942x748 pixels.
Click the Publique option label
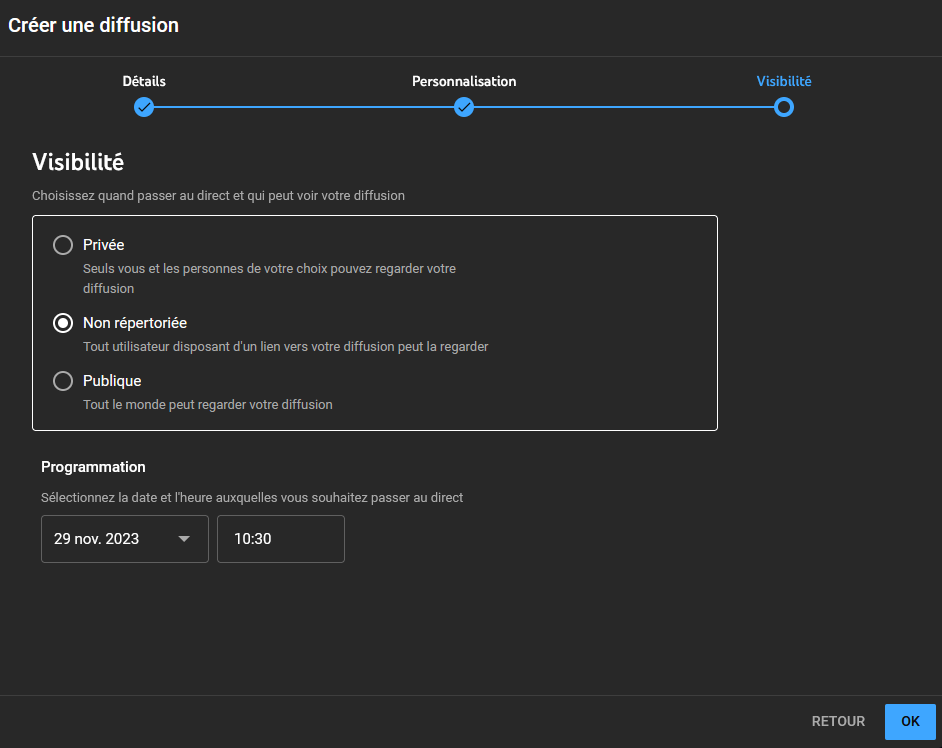[112, 381]
